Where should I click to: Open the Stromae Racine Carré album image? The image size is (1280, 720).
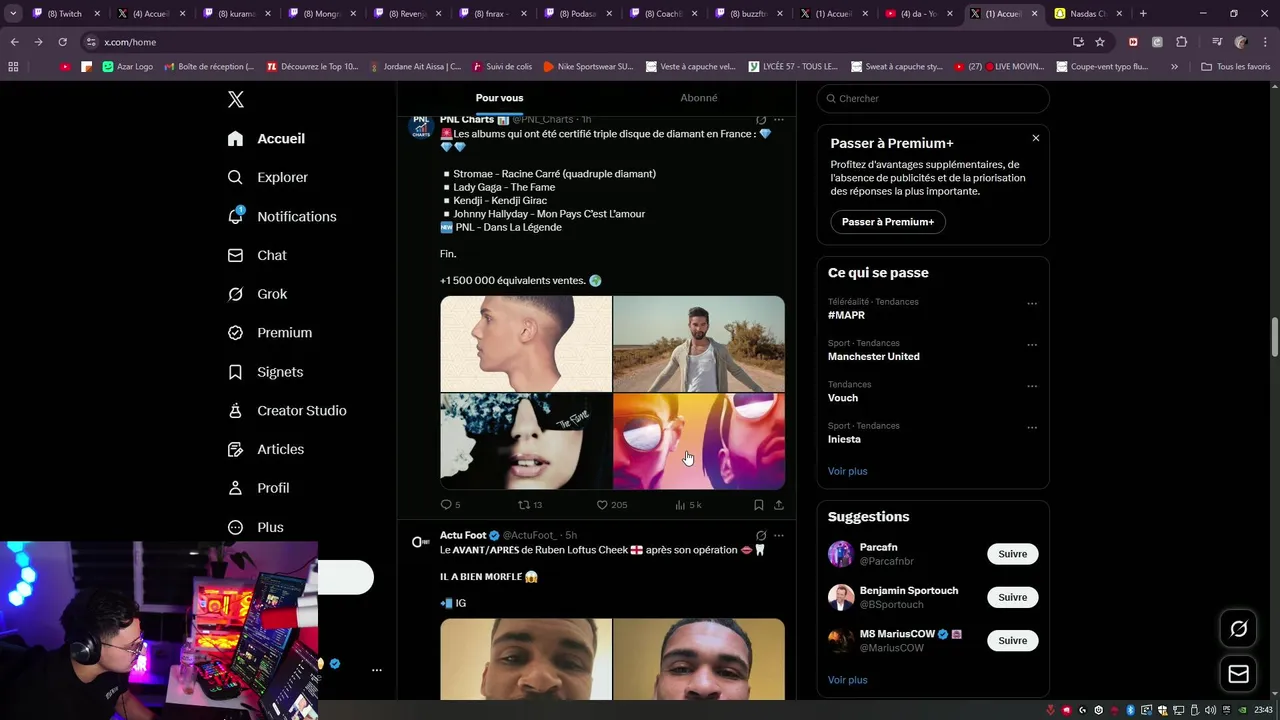526,343
